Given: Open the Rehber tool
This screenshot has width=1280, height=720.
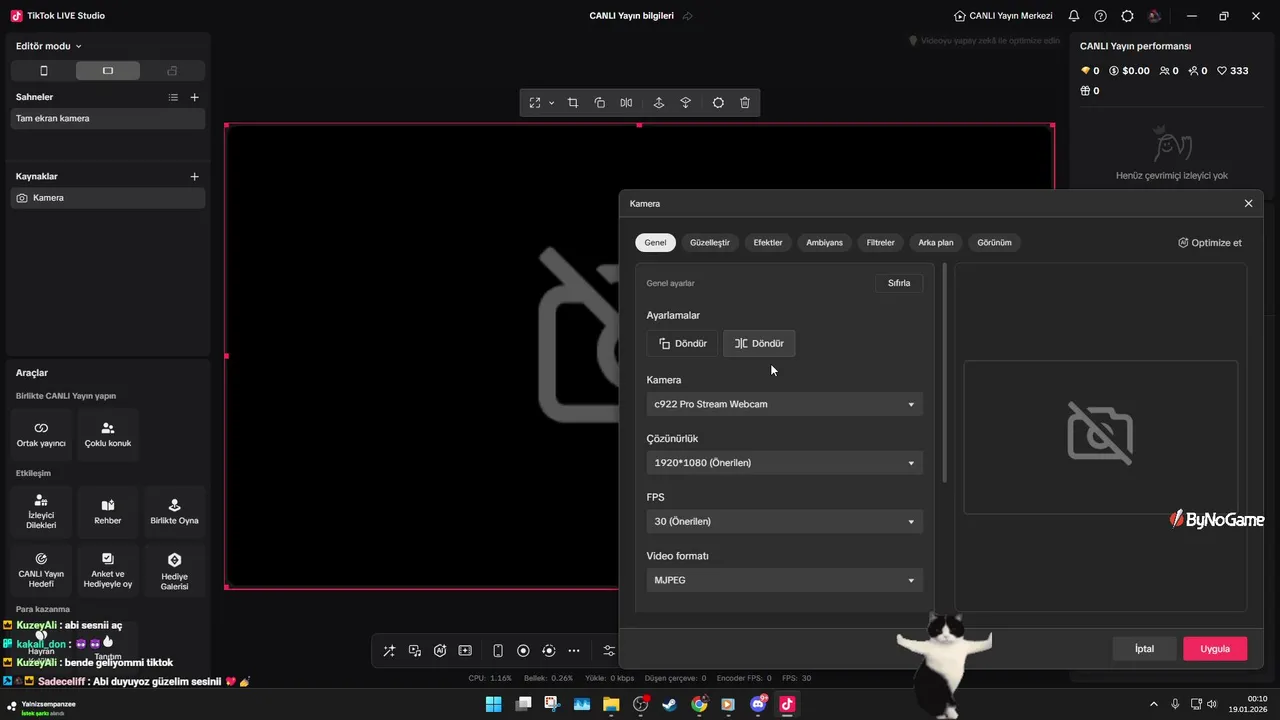Looking at the screenshot, I should pyautogui.click(x=108, y=512).
